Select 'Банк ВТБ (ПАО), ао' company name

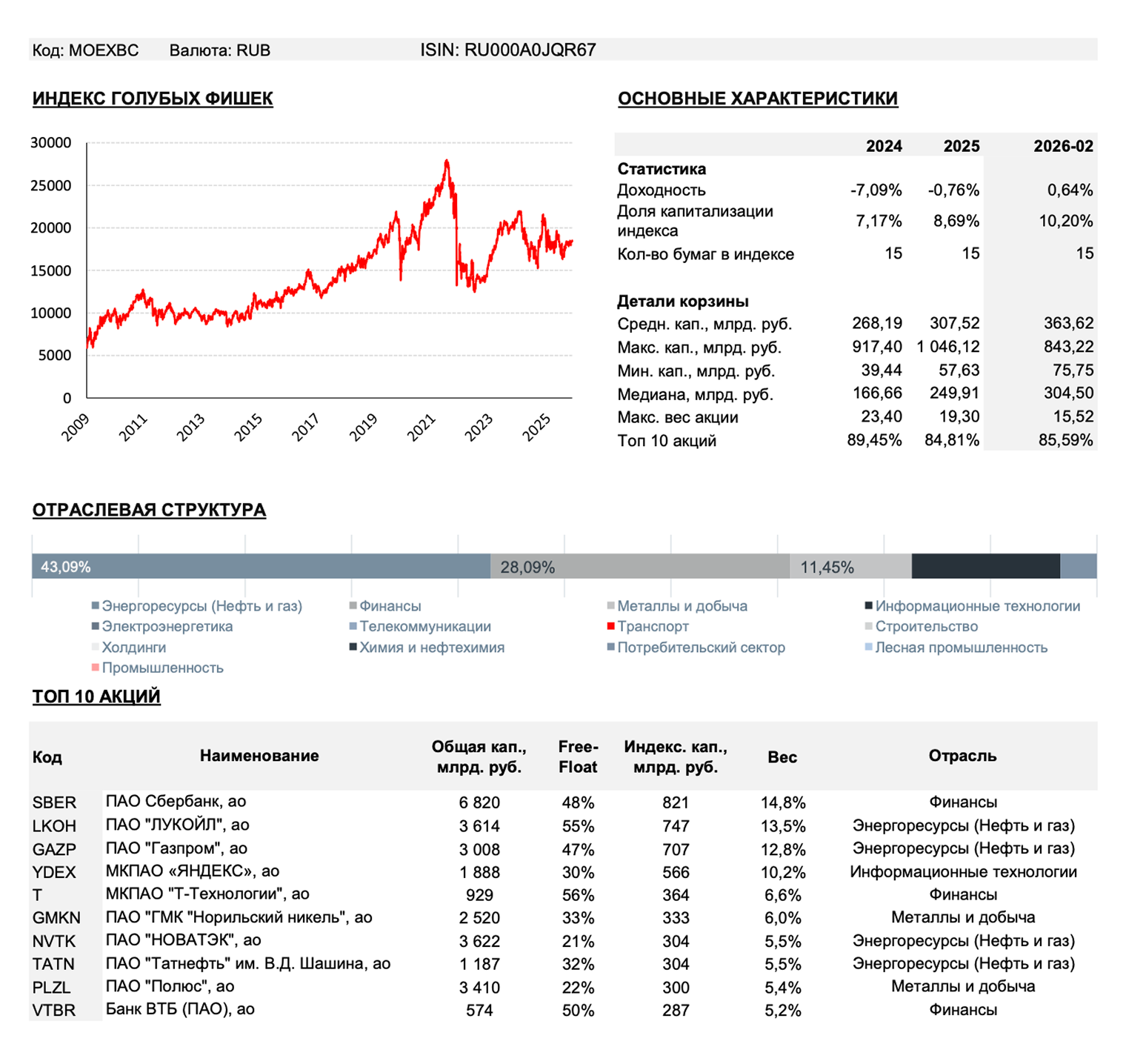(180, 1009)
